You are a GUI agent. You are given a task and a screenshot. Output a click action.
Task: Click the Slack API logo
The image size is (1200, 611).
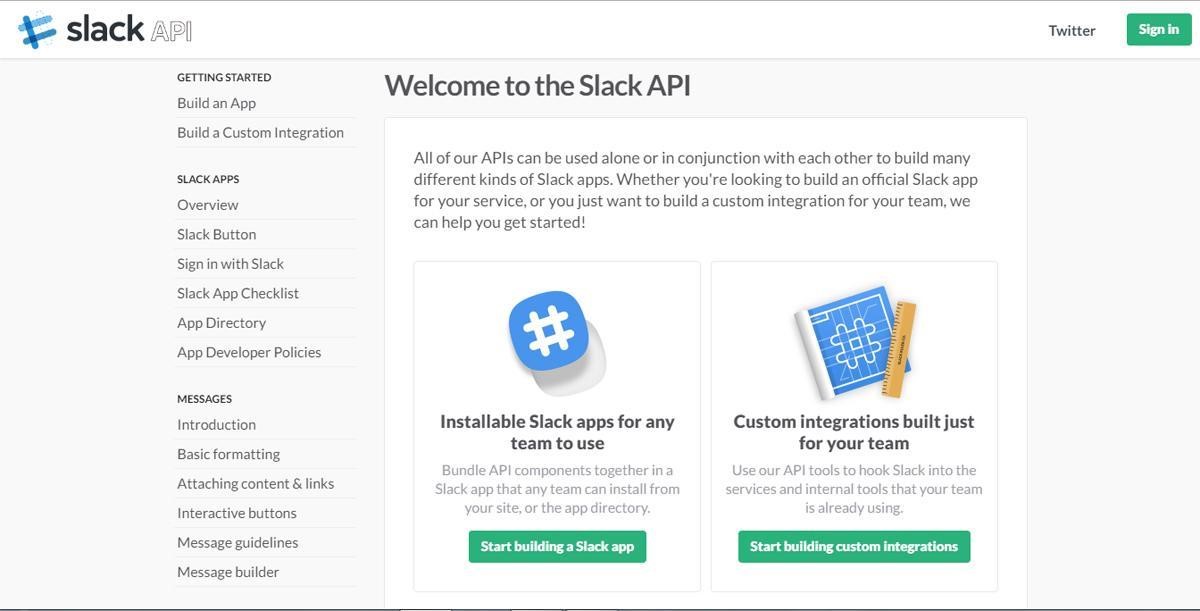[105, 30]
